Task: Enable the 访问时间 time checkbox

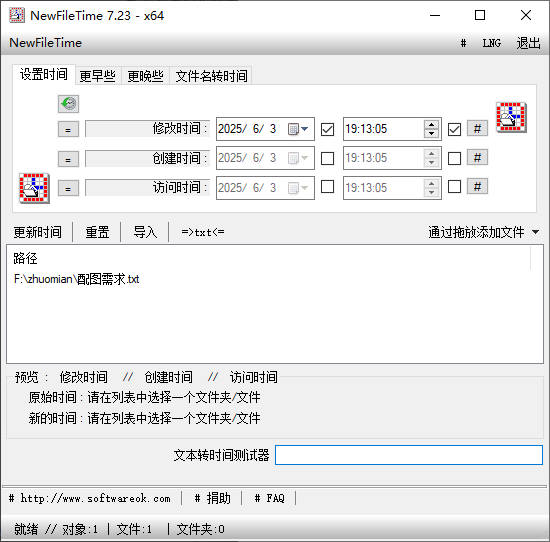Action: (454, 187)
